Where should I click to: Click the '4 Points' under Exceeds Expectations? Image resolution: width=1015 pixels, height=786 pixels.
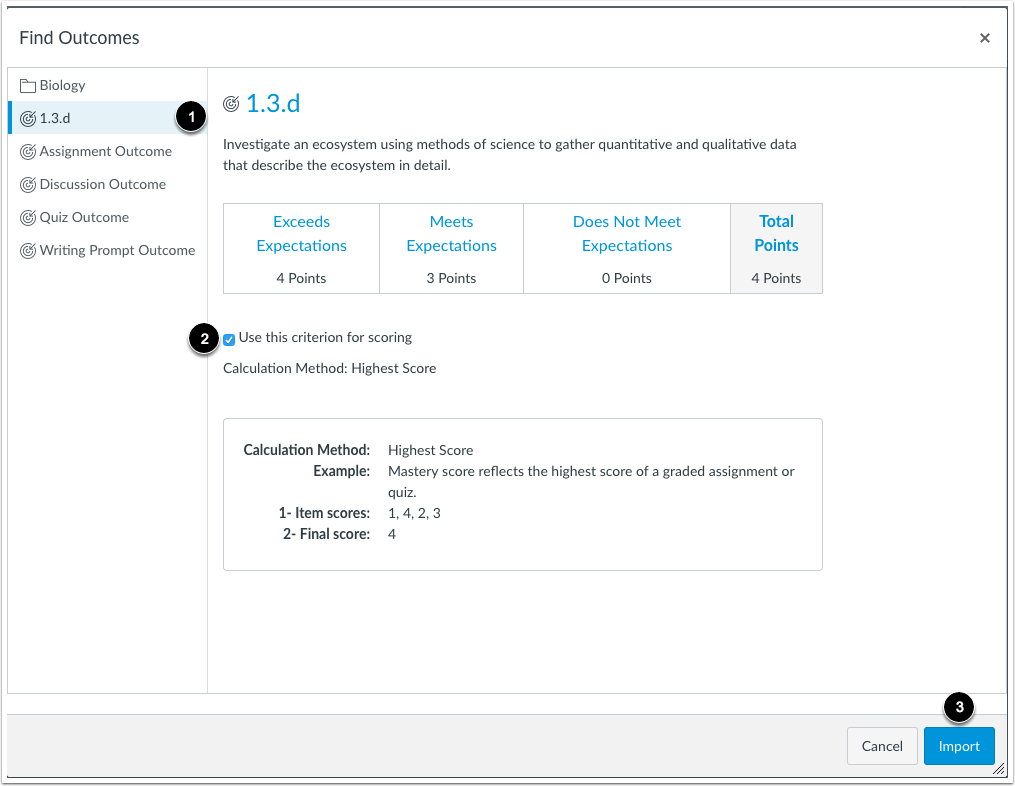click(x=301, y=278)
